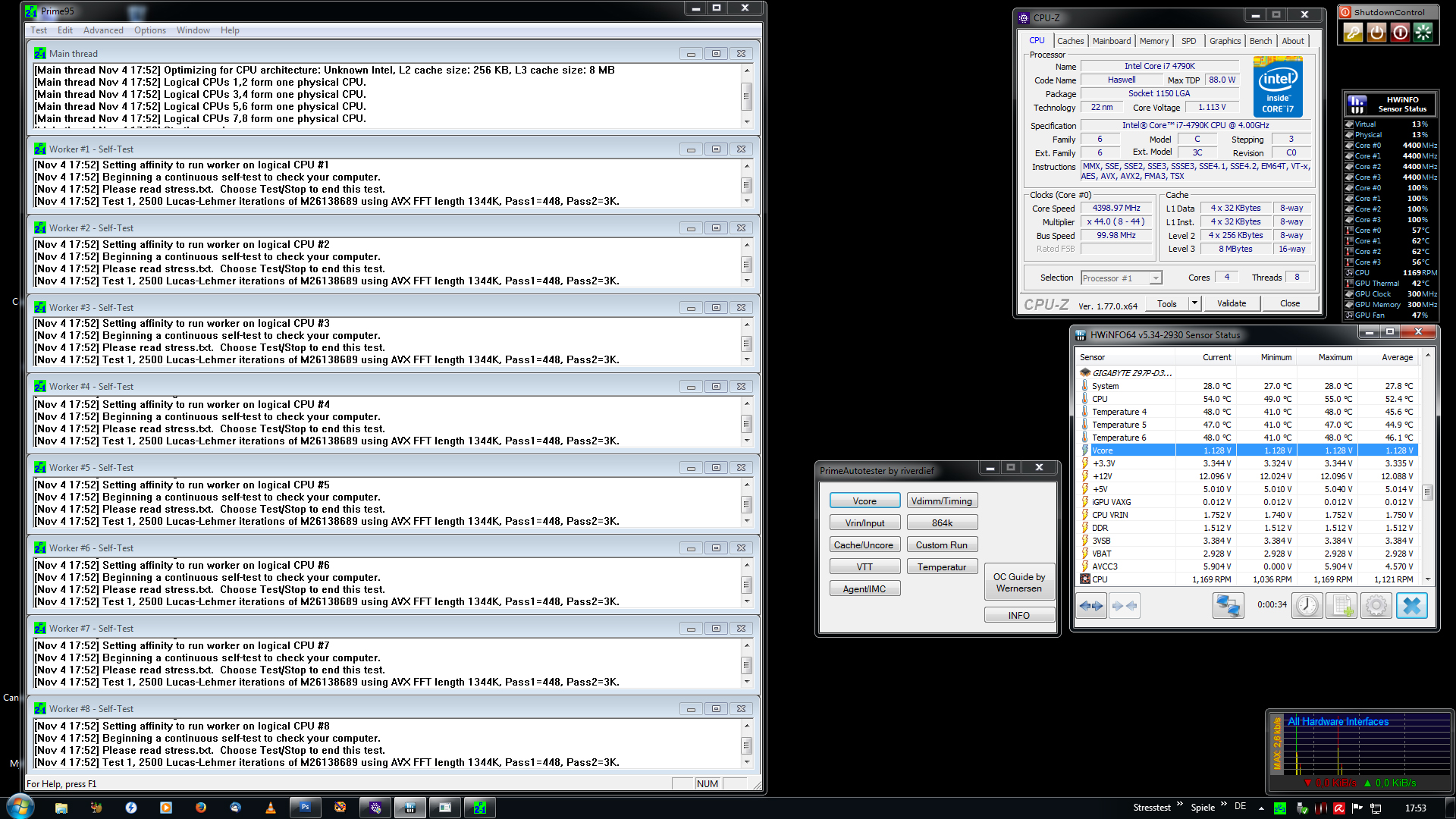Click the network computers icon in HWiNFO
The image size is (1456, 819).
tap(1228, 606)
